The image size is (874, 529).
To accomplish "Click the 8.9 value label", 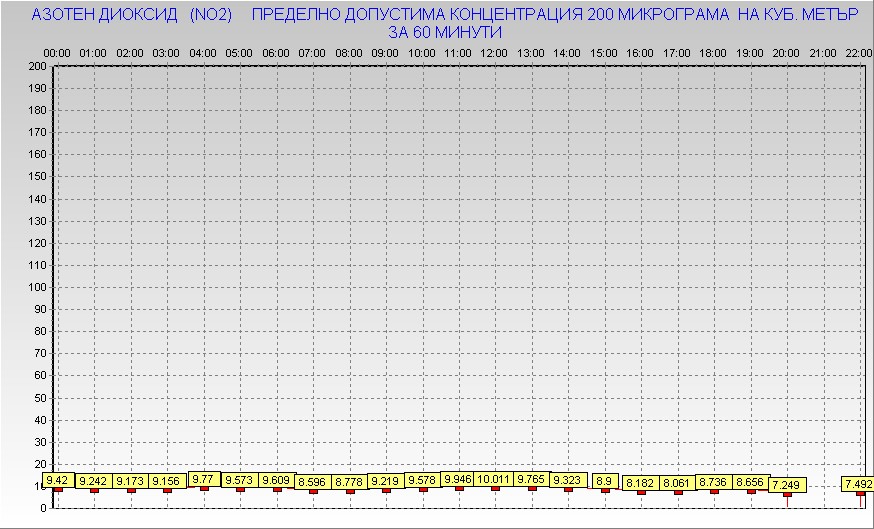I will pos(605,481).
